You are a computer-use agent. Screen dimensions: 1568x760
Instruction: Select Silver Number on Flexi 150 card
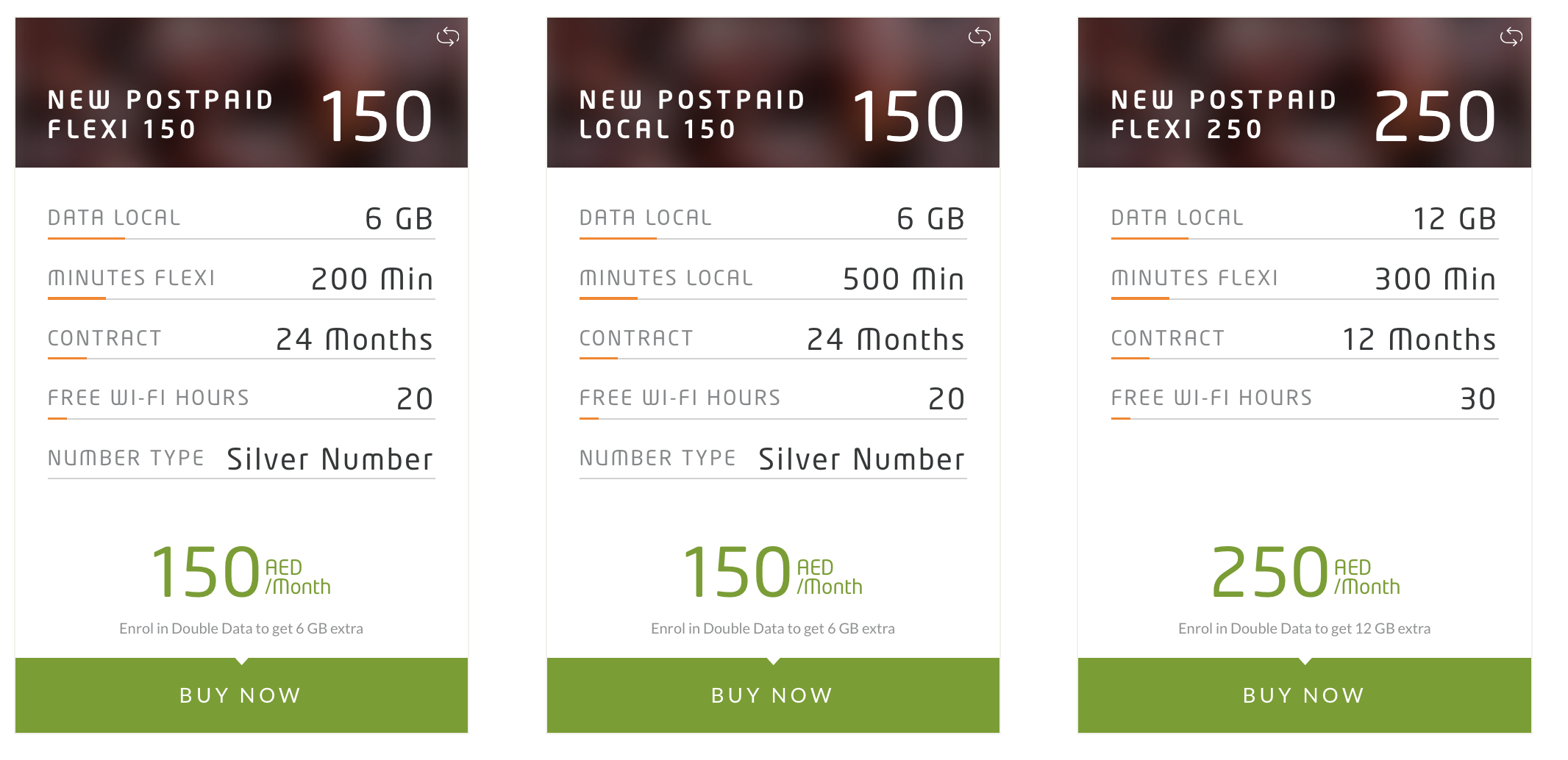point(329,459)
